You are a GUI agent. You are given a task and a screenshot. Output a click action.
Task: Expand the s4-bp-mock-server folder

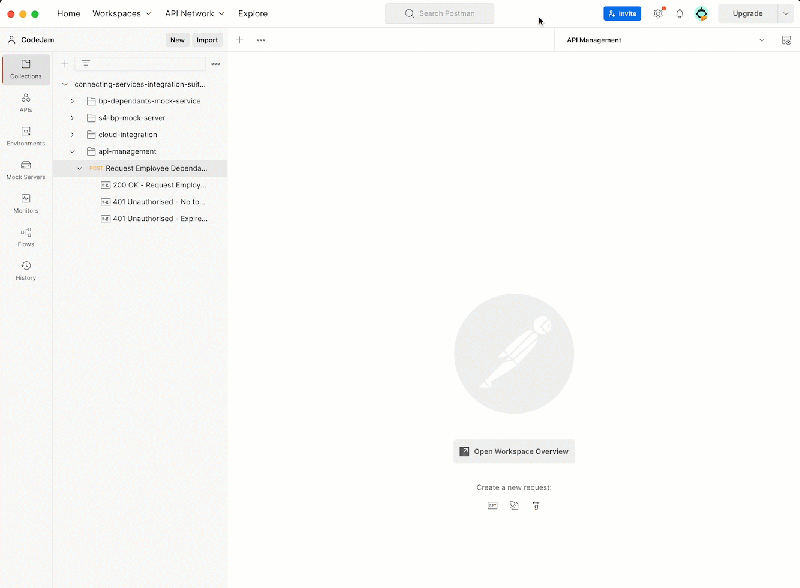[72, 118]
